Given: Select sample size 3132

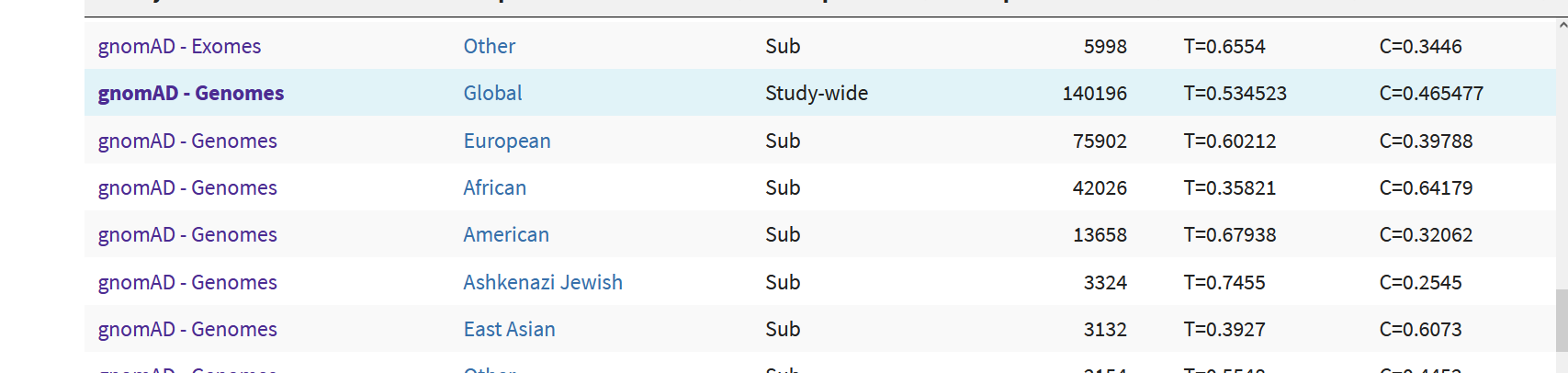Looking at the screenshot, I should click(x=1105, y=329).
